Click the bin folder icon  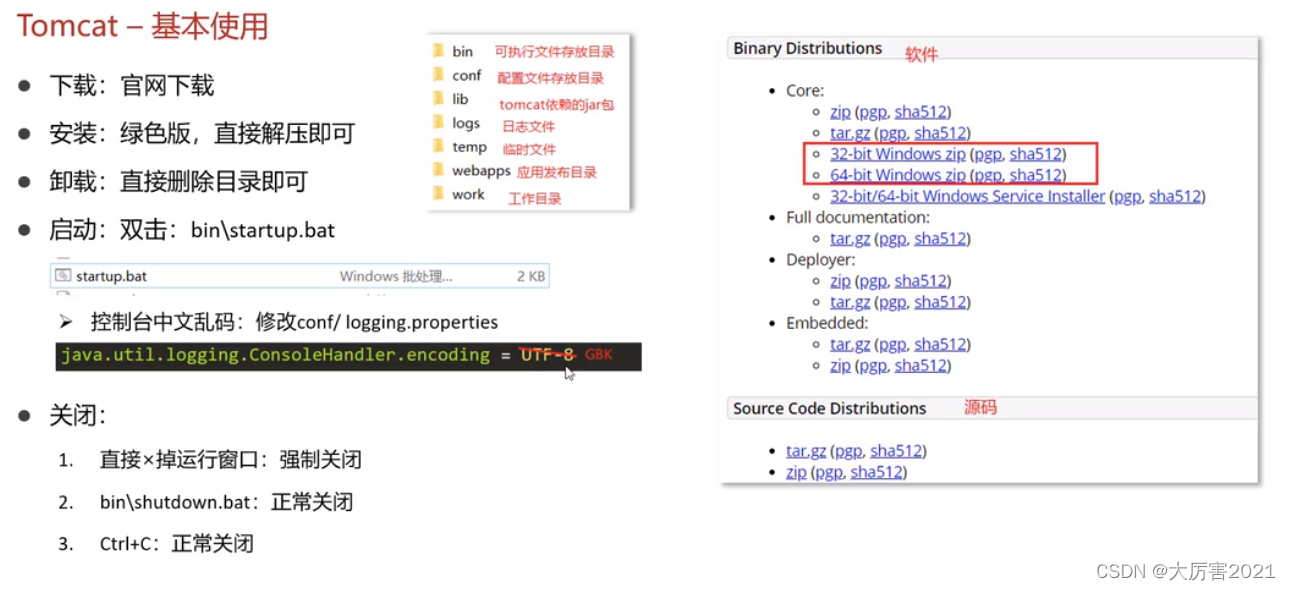(x=437, y=51)
